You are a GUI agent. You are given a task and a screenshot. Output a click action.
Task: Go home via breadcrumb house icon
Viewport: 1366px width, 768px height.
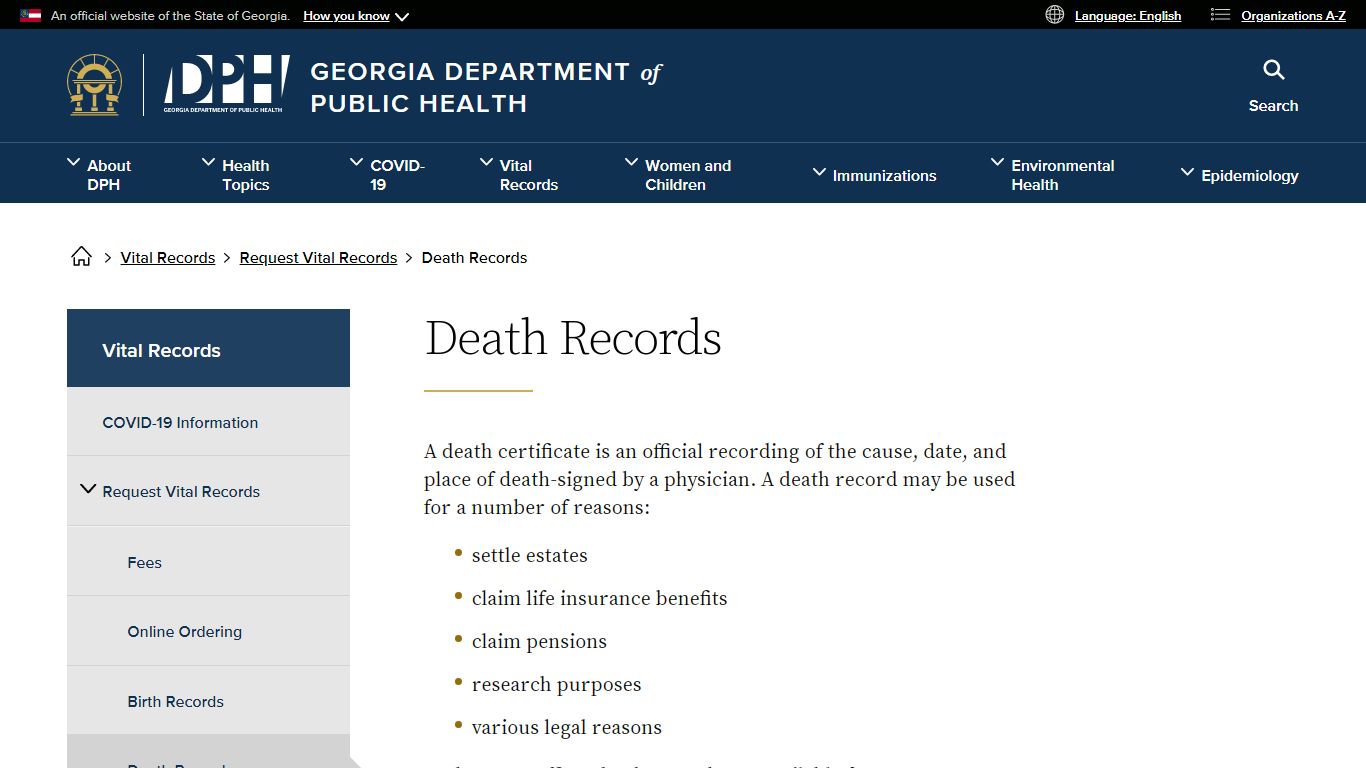point(82,257)
